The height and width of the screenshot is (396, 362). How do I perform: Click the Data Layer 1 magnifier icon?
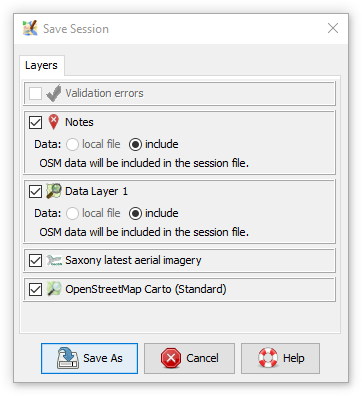tap(53, 191)
